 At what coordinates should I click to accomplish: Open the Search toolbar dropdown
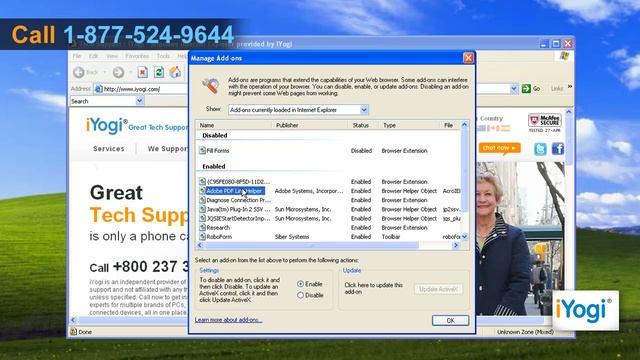pyautogui.click(x=139, y=101)
